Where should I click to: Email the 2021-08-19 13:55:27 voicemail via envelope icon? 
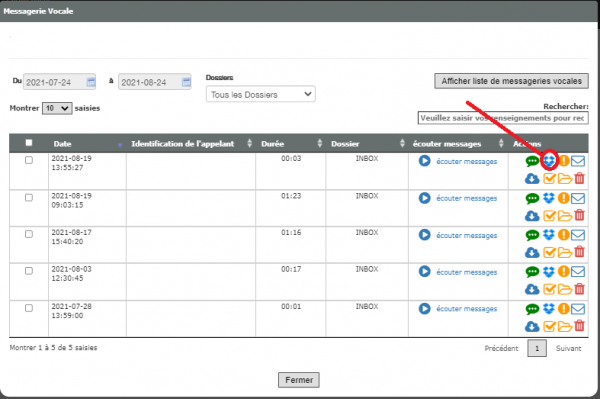pos(578,161)
